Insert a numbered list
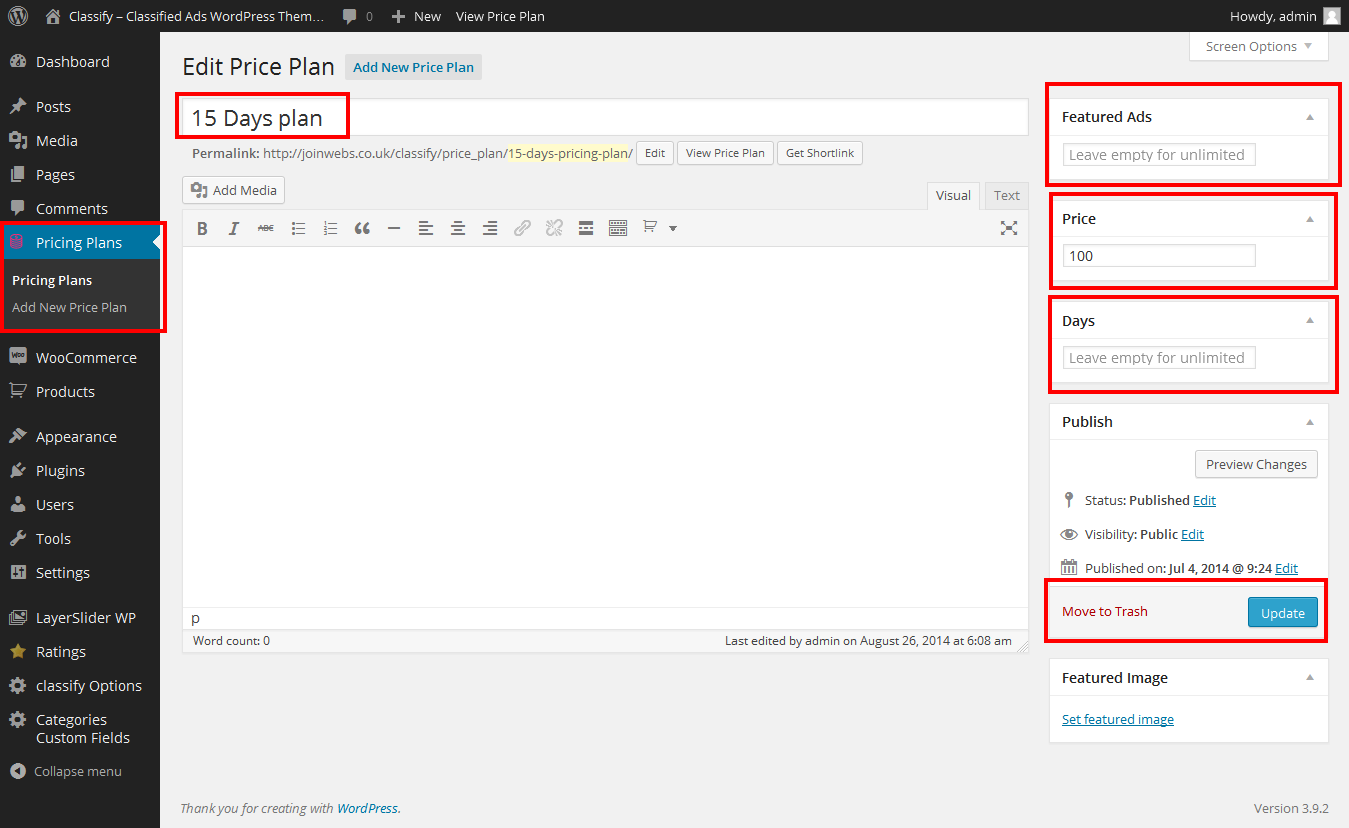 tap(330, 228)
